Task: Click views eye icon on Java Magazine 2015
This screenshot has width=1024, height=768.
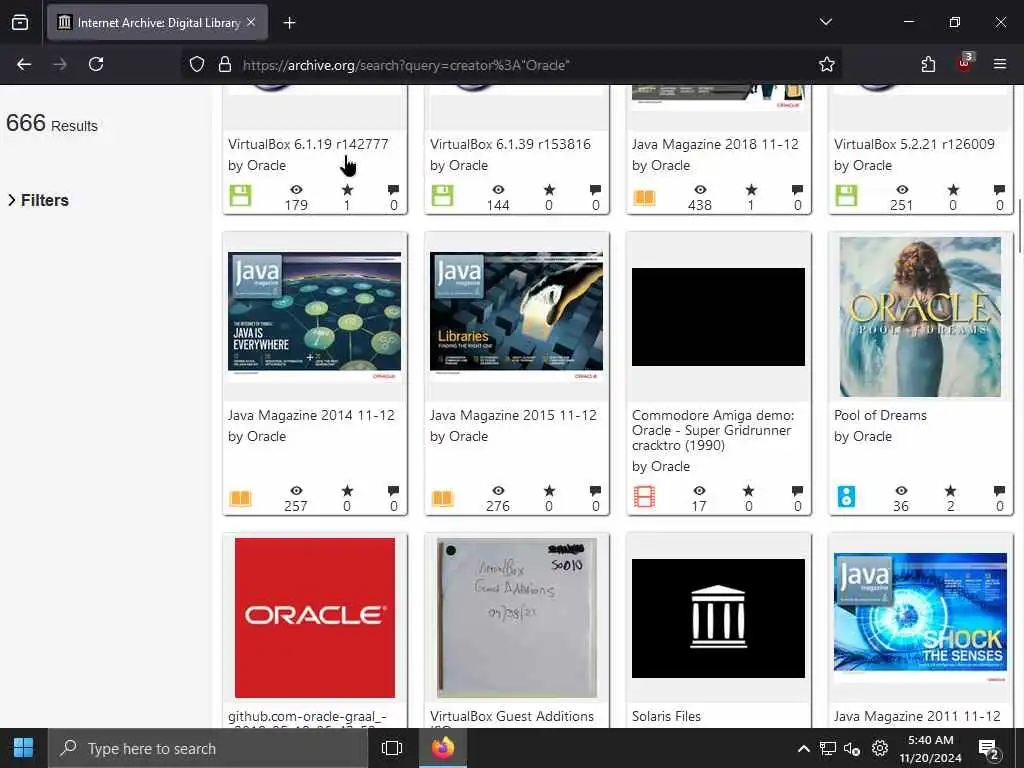Action: point(498,490)
